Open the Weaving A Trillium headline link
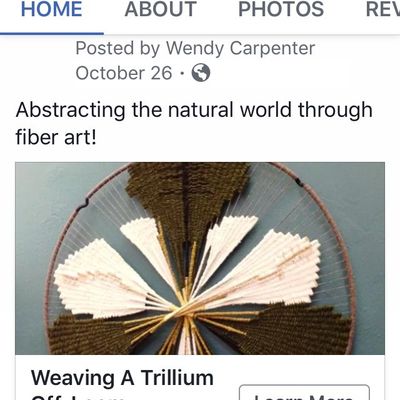This screenshot has width=400, height=400. pyautogui.click(x=122, y=378)
